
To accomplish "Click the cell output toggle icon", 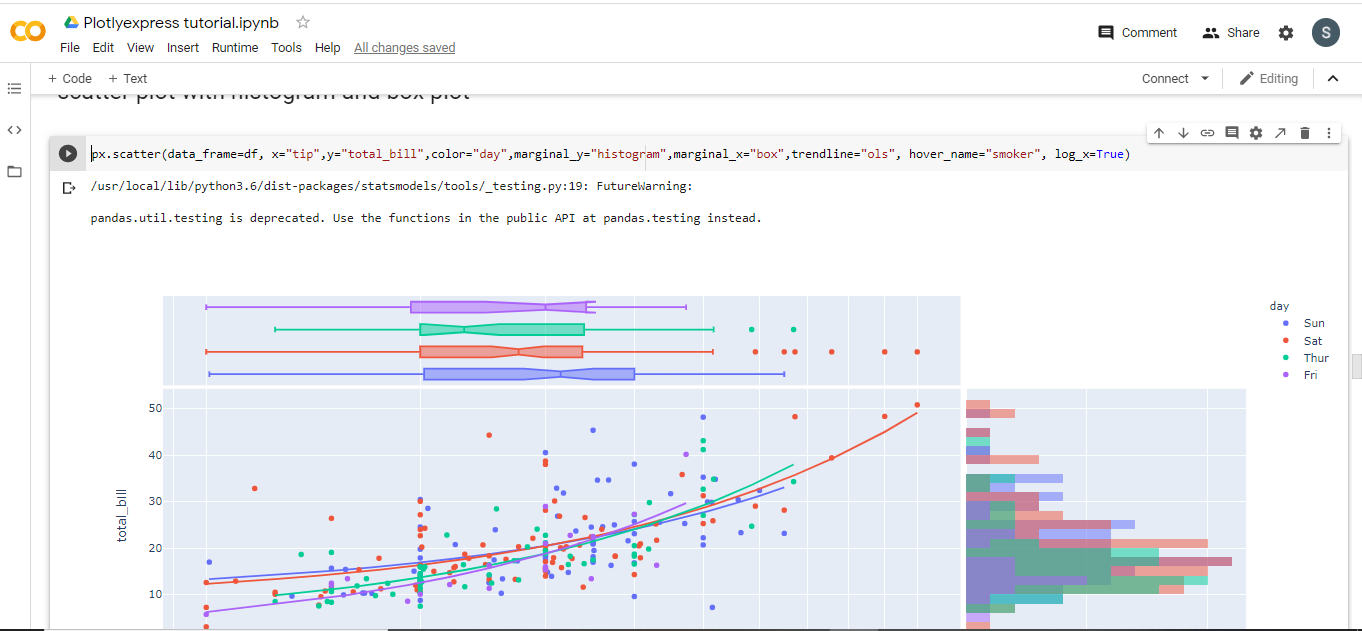I will (68, 188).
